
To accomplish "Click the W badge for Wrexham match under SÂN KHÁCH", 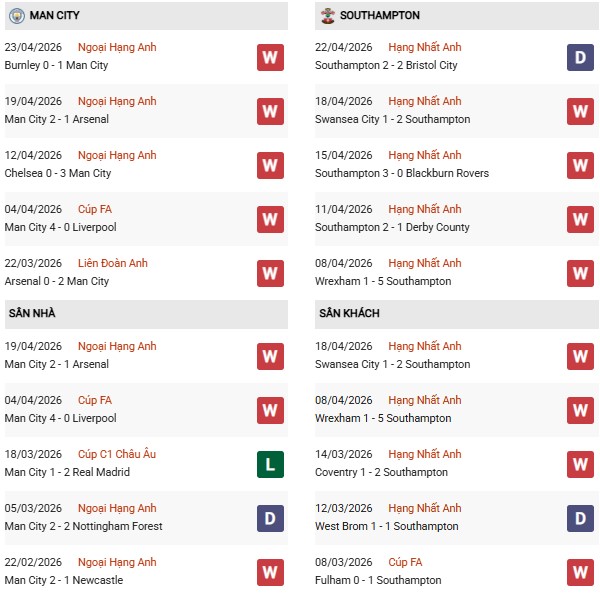I will (x=580, y=410).
